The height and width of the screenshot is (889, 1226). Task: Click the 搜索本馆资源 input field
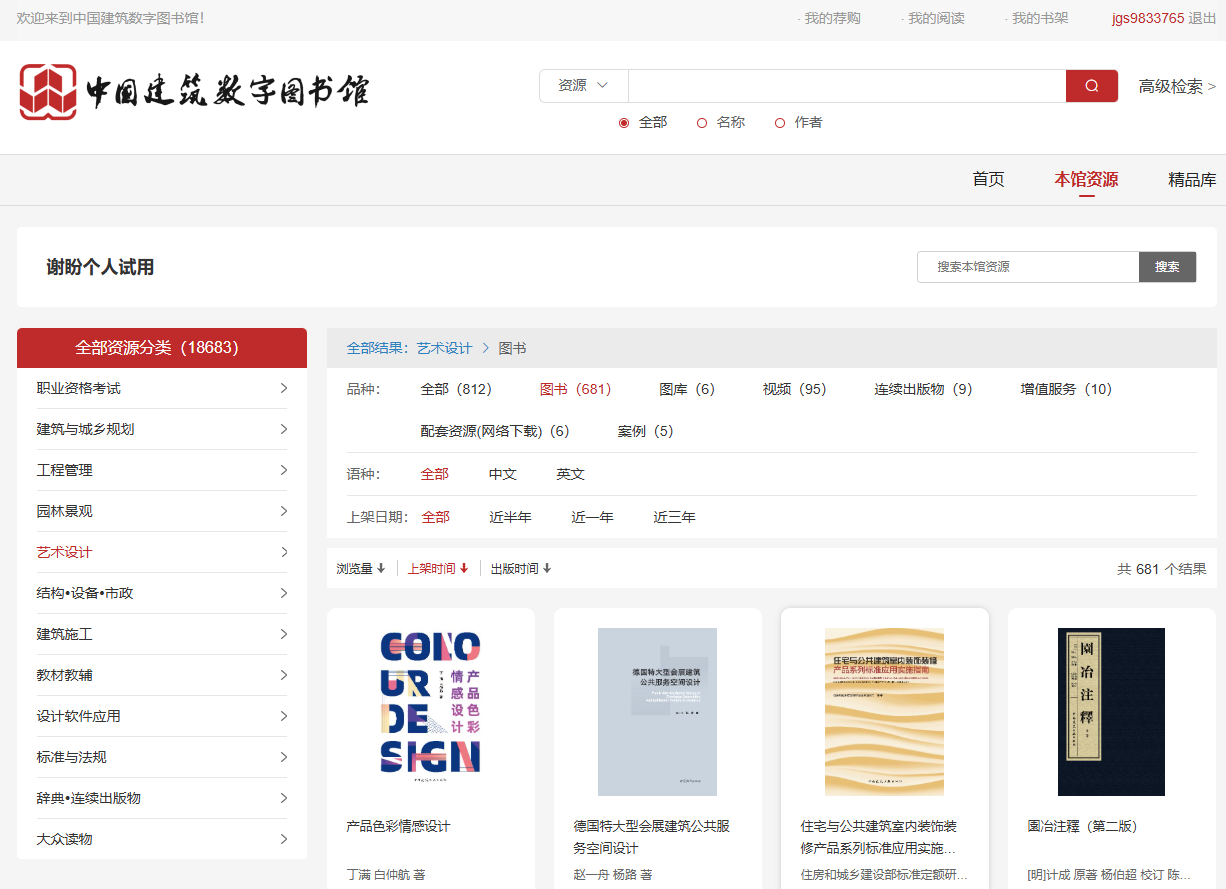[x=1027, y=267]
